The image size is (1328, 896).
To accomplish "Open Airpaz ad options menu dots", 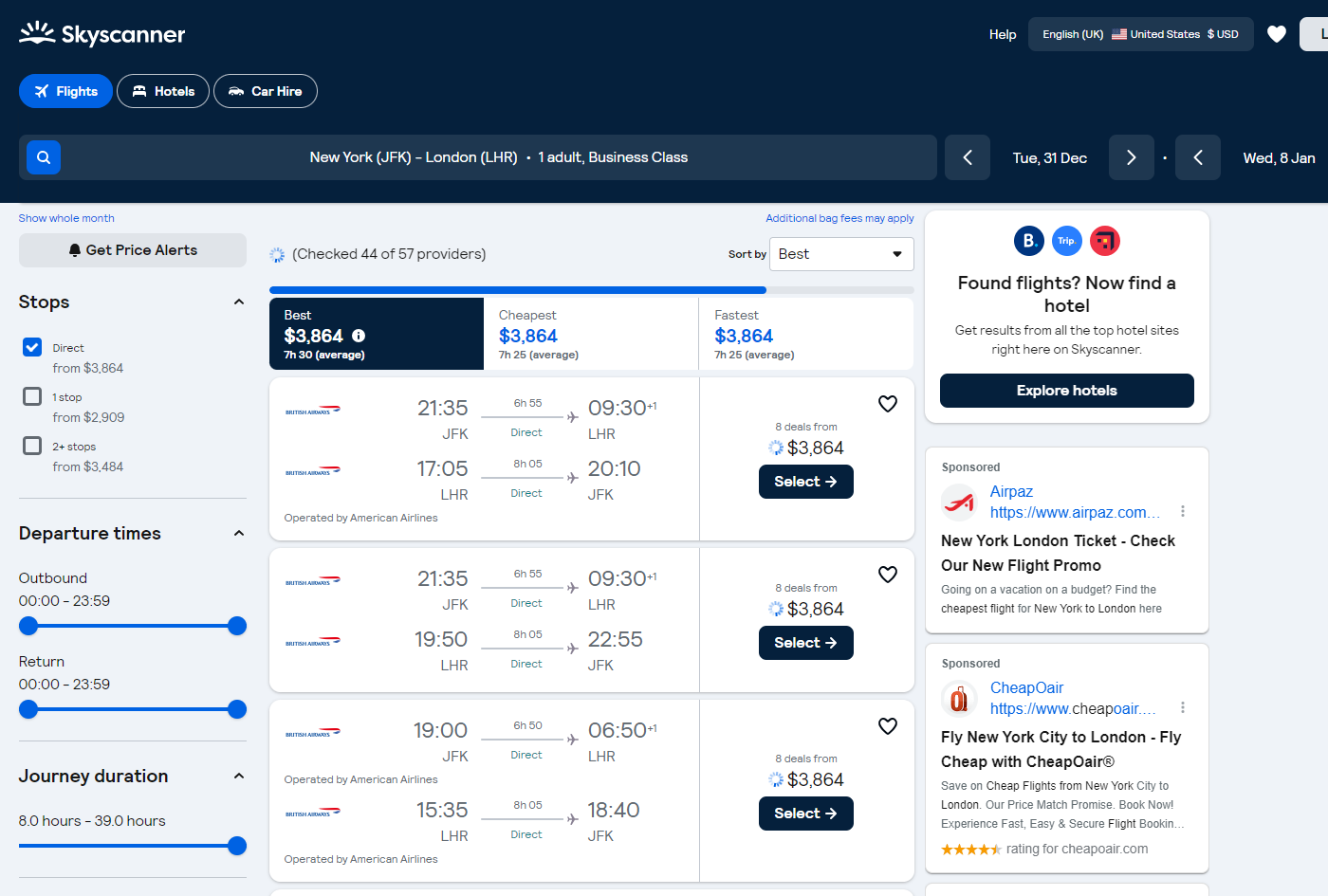I will point(1183,511).
